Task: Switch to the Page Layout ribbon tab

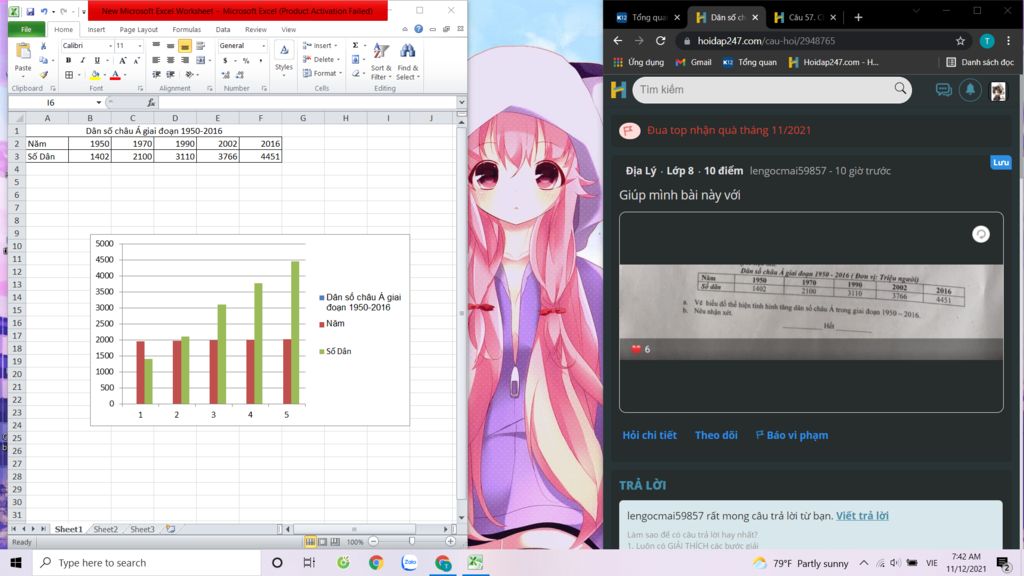Action: pos(138,29)
